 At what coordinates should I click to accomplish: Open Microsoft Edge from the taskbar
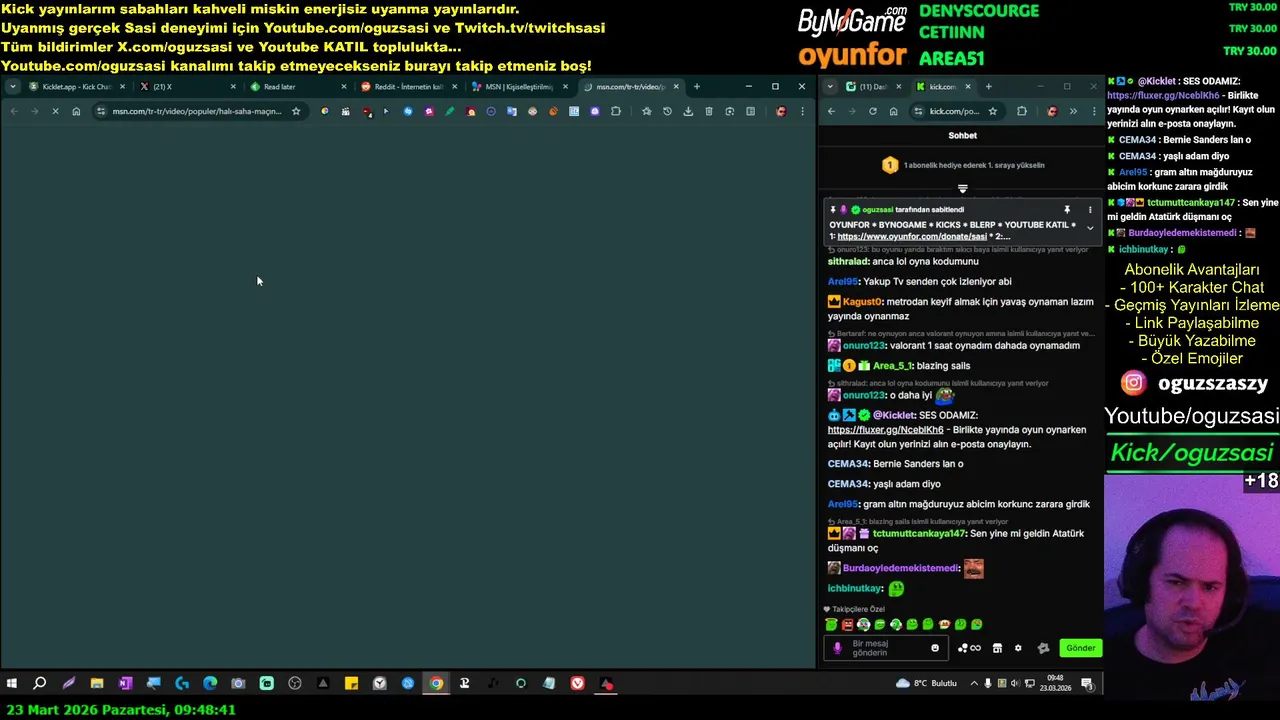click(210, 684)
